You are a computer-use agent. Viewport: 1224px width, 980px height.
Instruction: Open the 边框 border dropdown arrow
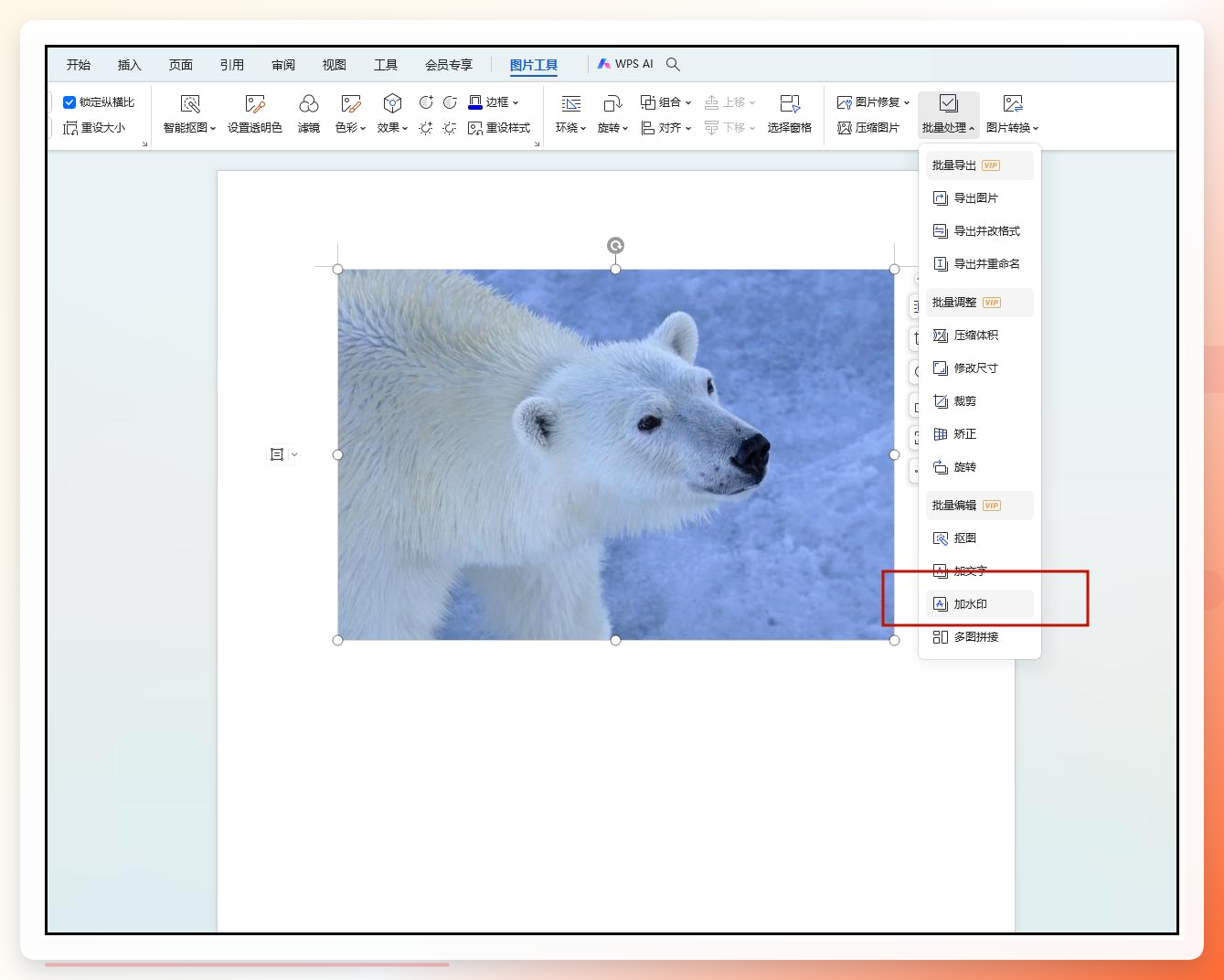[516, 102]
